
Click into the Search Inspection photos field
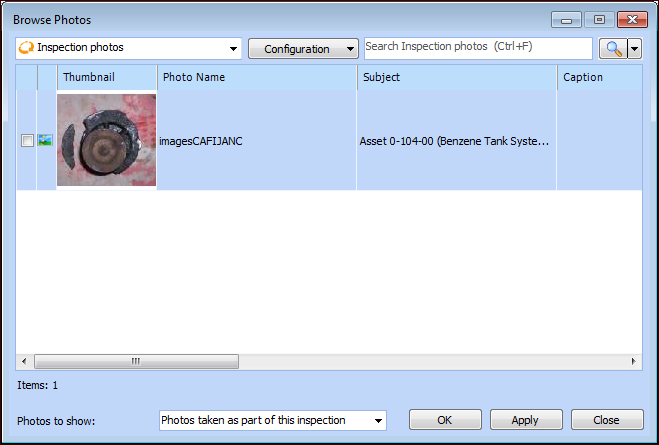click(478, 48)
